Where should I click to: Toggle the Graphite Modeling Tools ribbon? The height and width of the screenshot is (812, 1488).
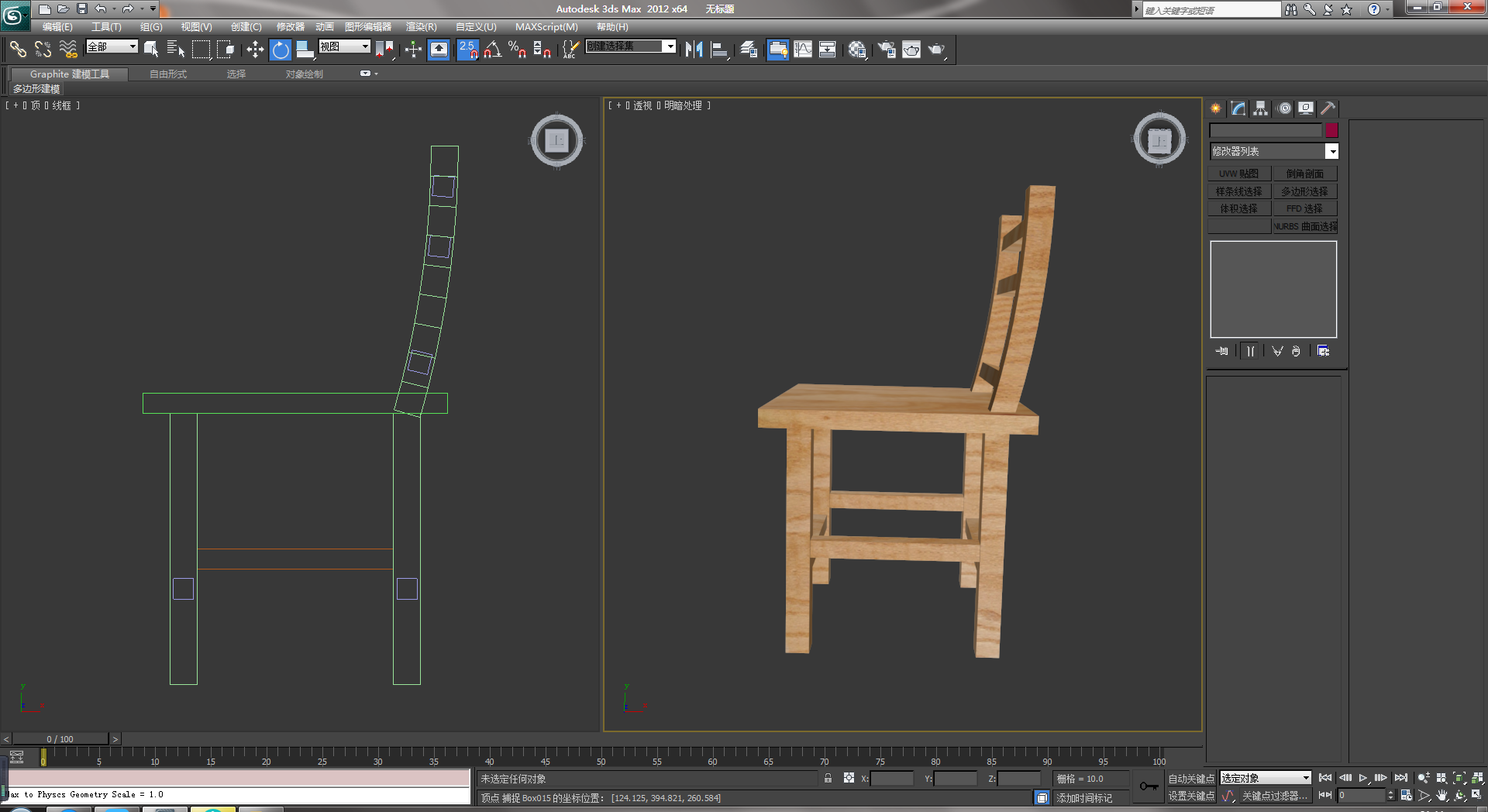click(x=778, y=50)
